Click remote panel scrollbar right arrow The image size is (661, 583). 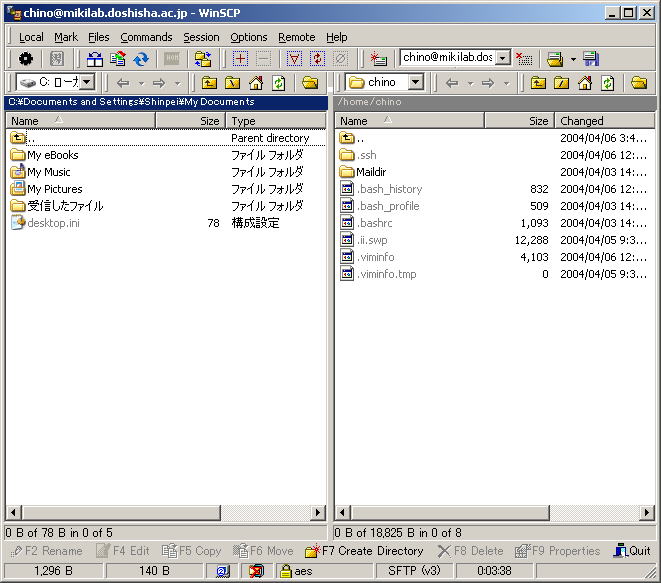click(x=646, y=513)
